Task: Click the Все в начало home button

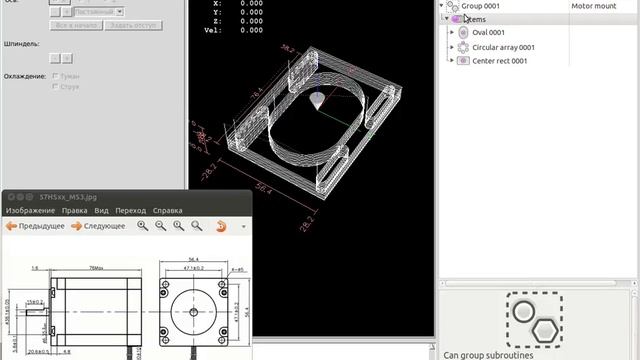Action: 76,25
